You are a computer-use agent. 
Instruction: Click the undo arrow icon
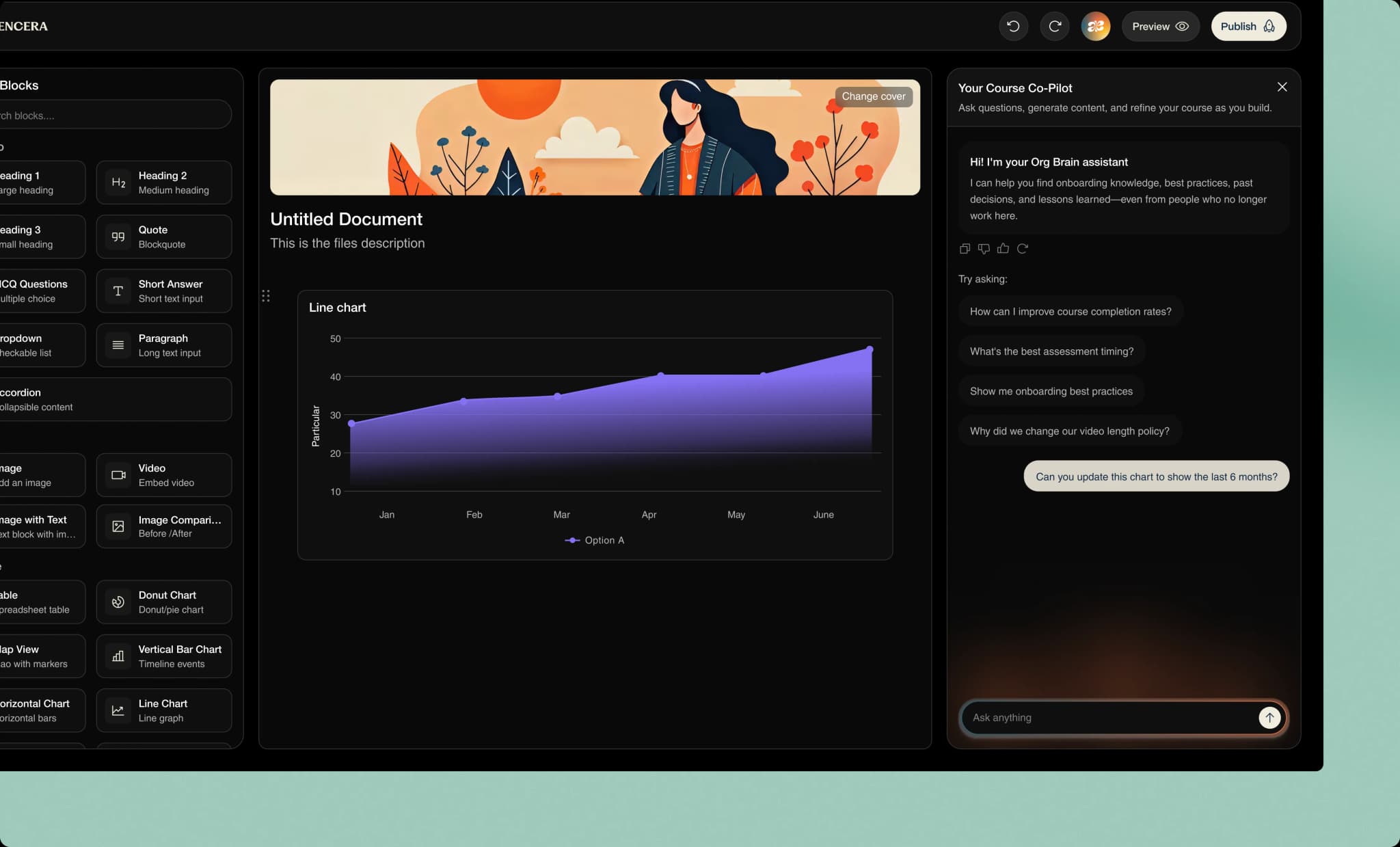[1013, 26]
